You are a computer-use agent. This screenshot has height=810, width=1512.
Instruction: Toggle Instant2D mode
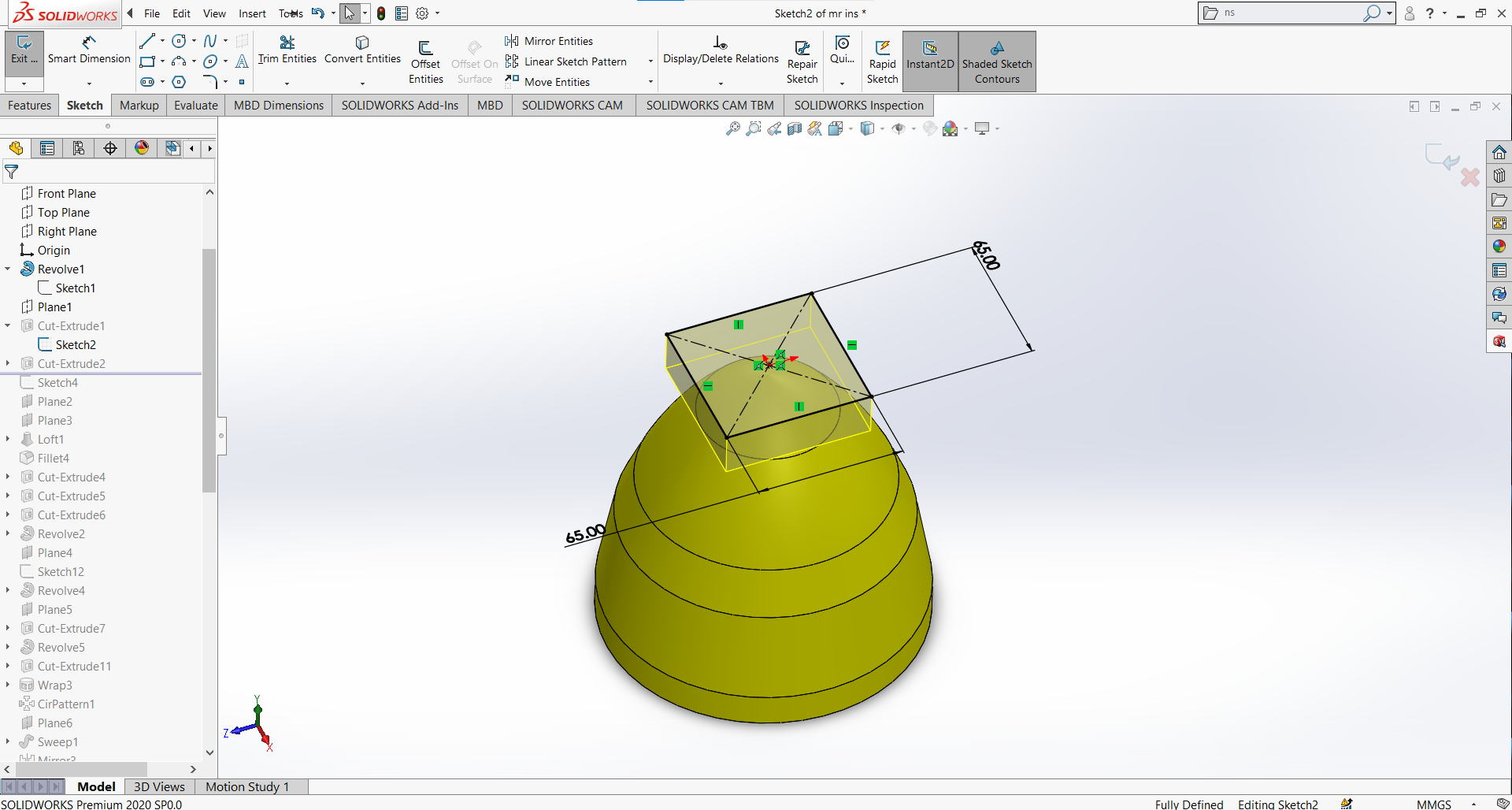[x=930, y=61]
